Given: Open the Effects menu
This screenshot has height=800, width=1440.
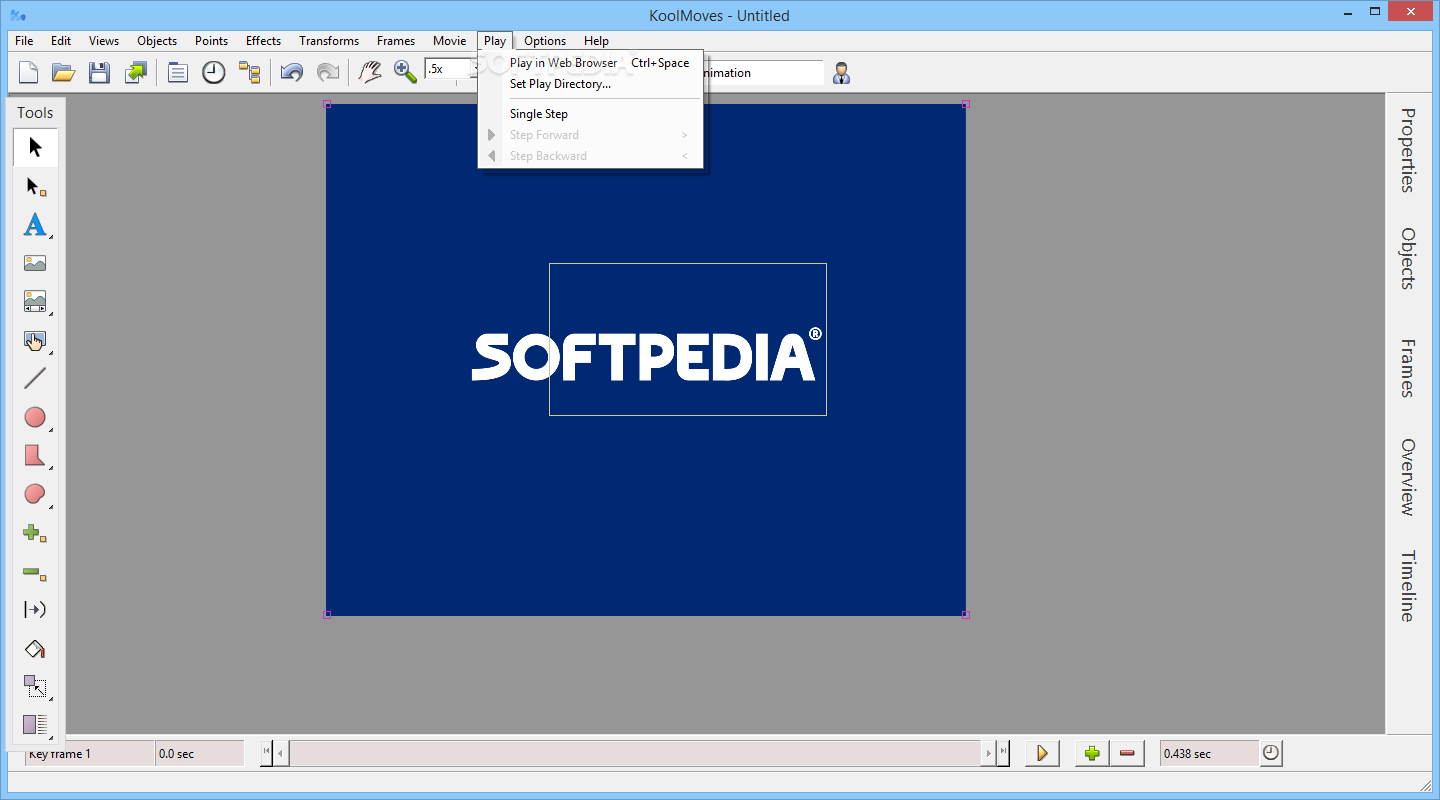Looking at the screenshot, I should [263, 41].
